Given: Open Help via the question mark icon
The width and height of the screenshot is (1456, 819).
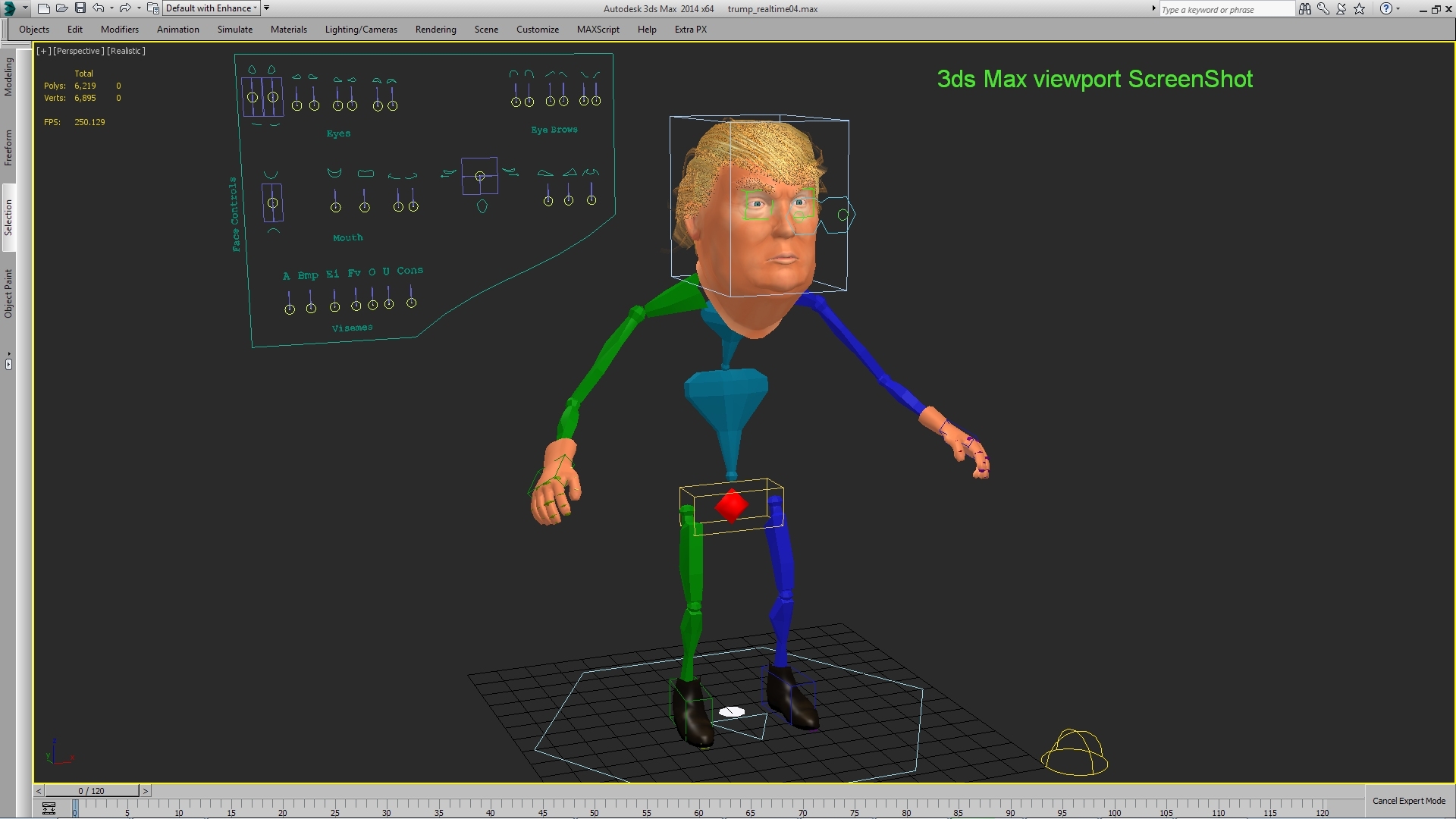Looking at the screenshot, I should click(x=1387, y=9).
